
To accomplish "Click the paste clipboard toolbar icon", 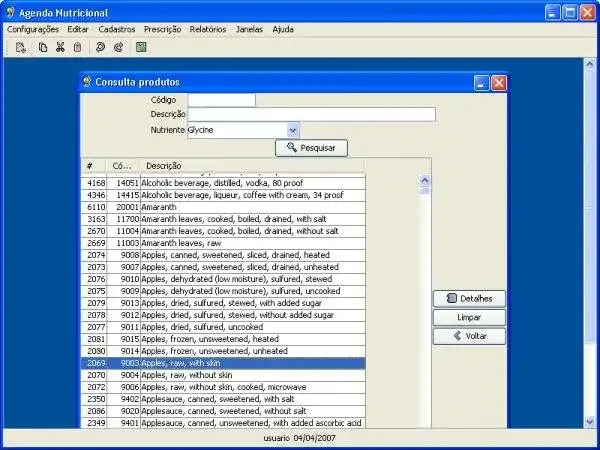I will 77,47.
